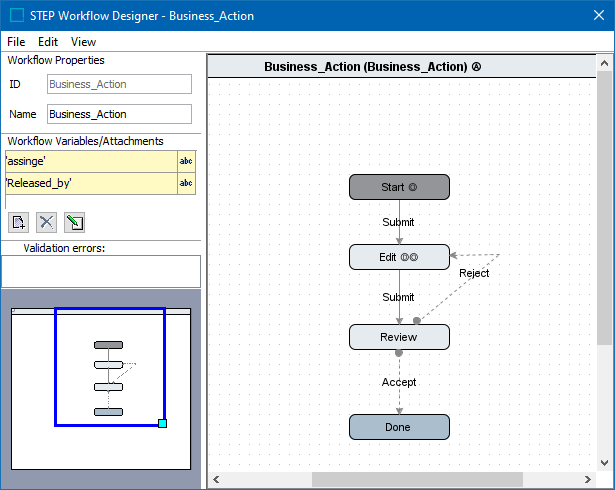The height and width of the screenshot is (490, 615).
Task: Click the abc type icon for 'Released_by'
Action: (186, 183)
